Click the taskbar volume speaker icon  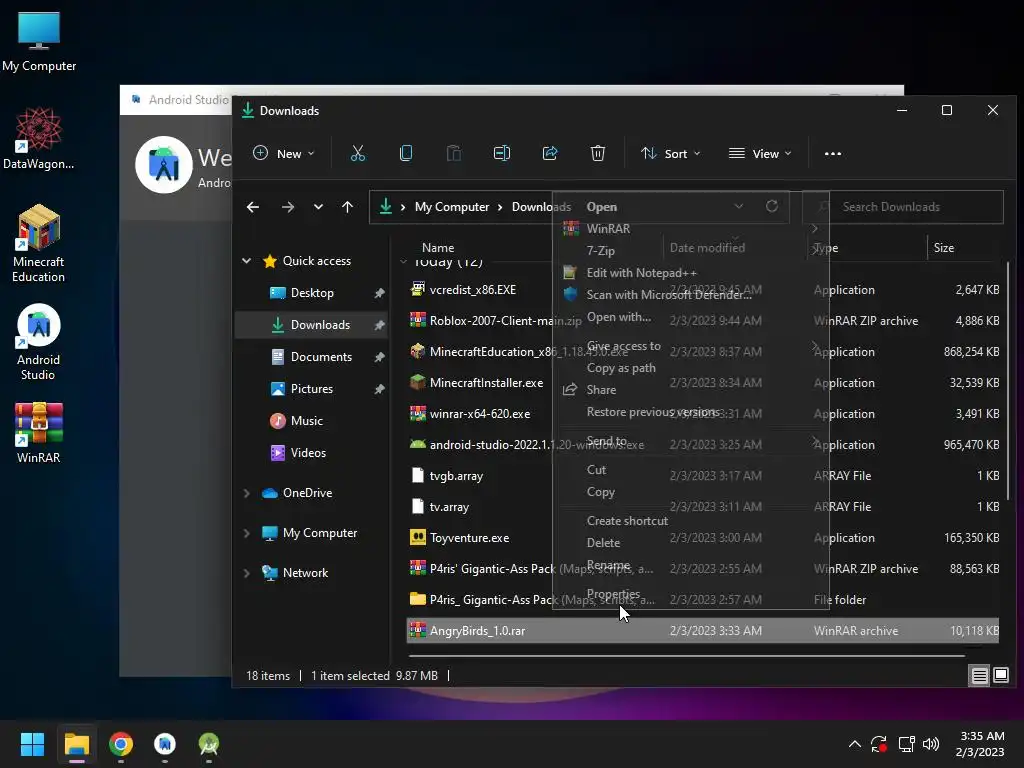(931, 744)
